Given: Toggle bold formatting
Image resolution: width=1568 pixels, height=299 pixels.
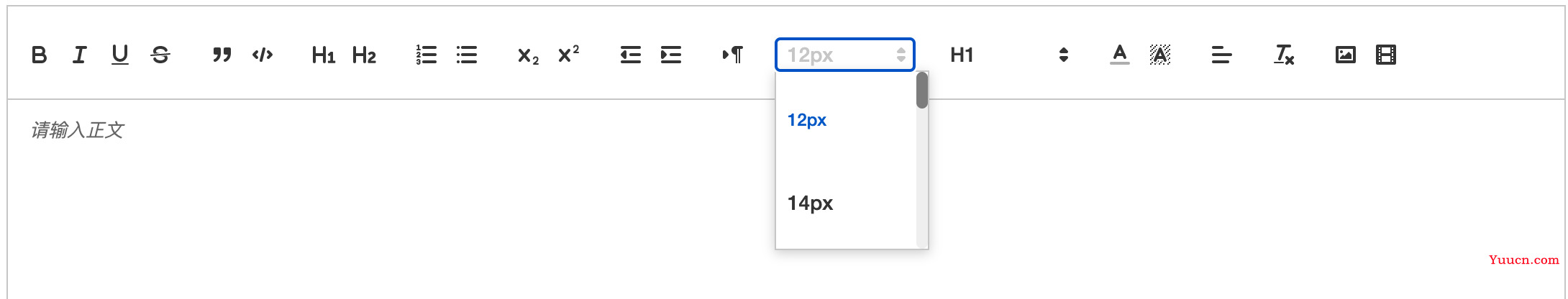Looking at the screenshot, I should coord(40,55).
